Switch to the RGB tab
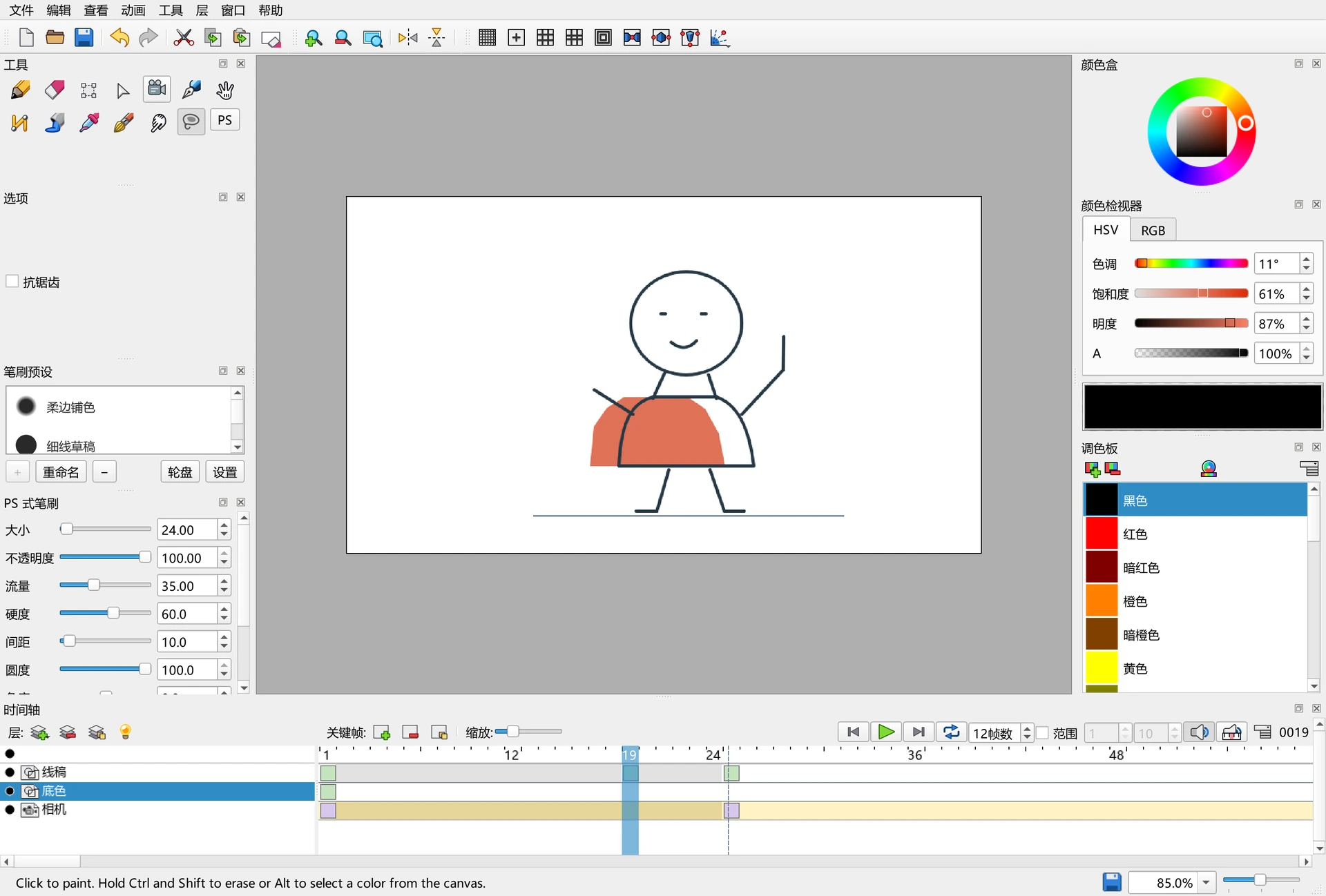The height and width of the screenshot is (896, 1326). coord(1153,231)
